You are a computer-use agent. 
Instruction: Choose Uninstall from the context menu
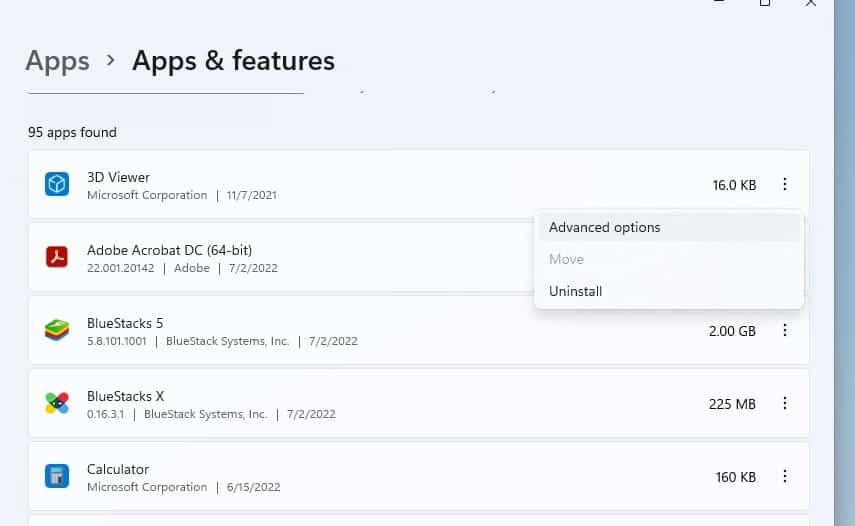click(x=575, y=291)
